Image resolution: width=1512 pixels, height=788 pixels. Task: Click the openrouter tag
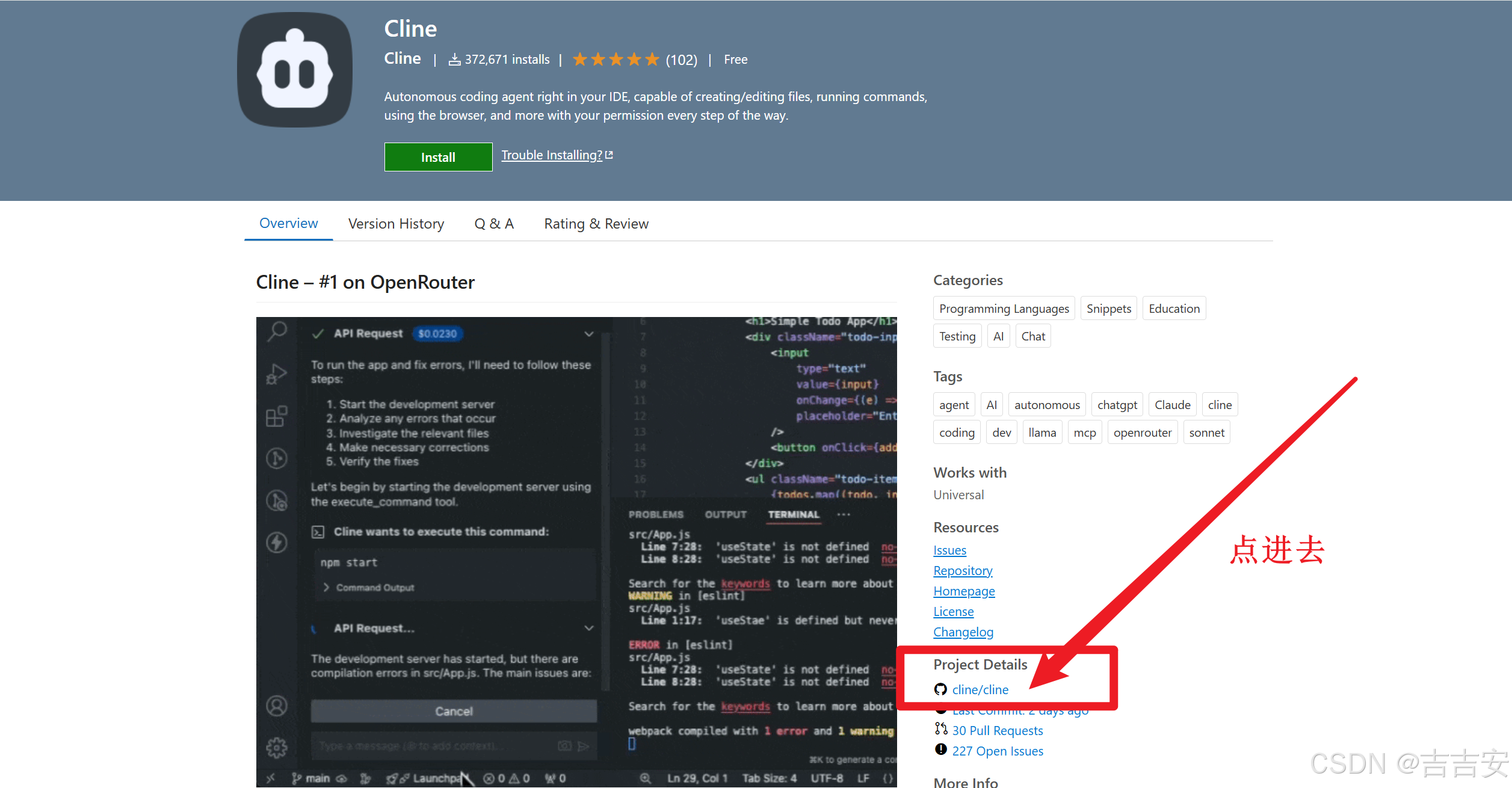click(x=1142, y=432)
